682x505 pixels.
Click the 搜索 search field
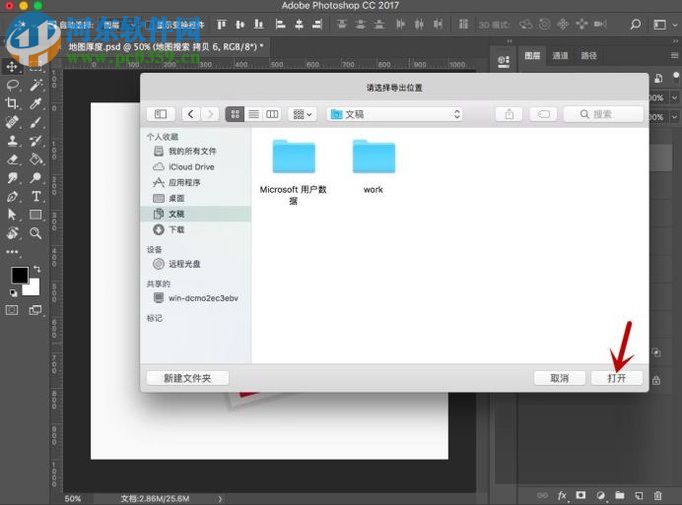(x=603, y=114)
